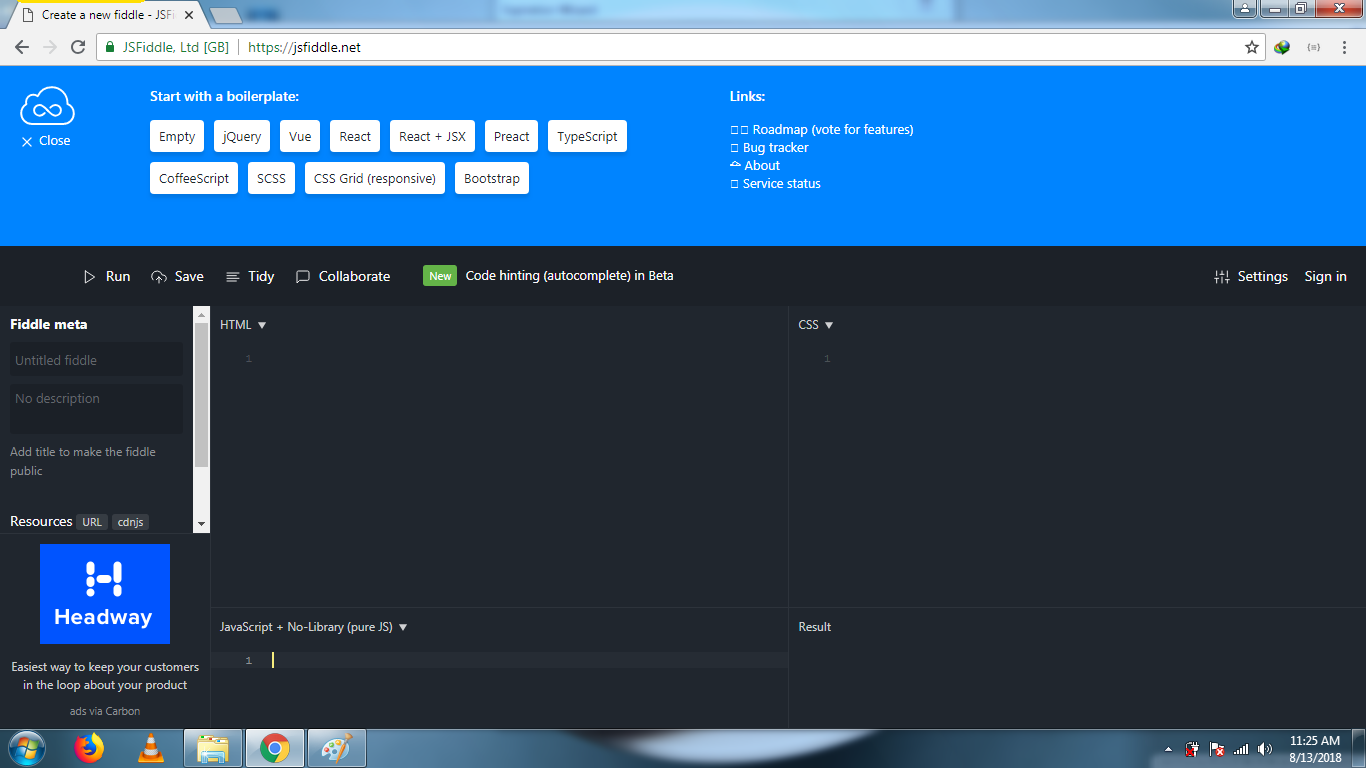Open the JavaScript library dropdown
Image resolution: width=1366 pixels, height=768 pixels.
coord(403,627)
